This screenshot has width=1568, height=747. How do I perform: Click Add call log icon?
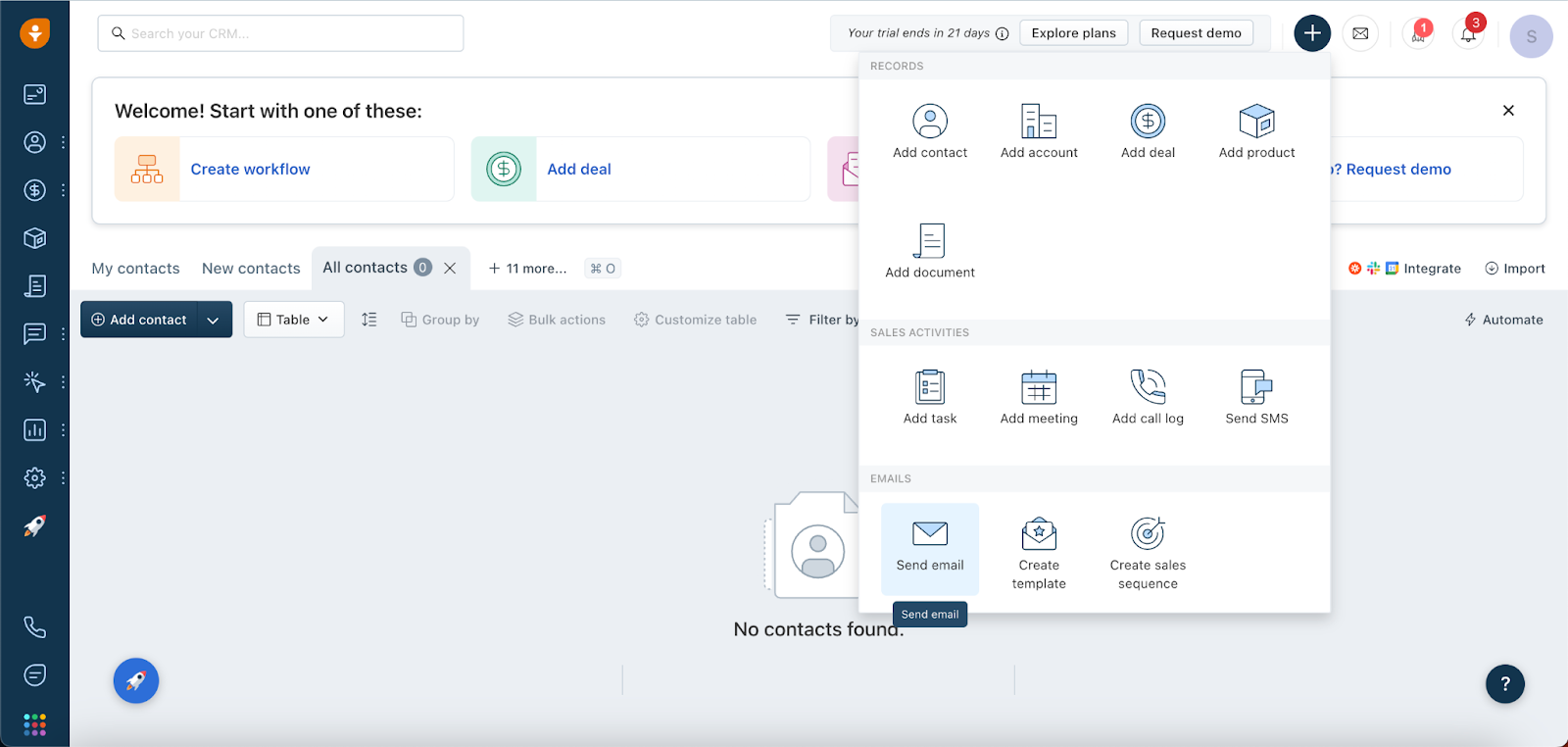1148,387
